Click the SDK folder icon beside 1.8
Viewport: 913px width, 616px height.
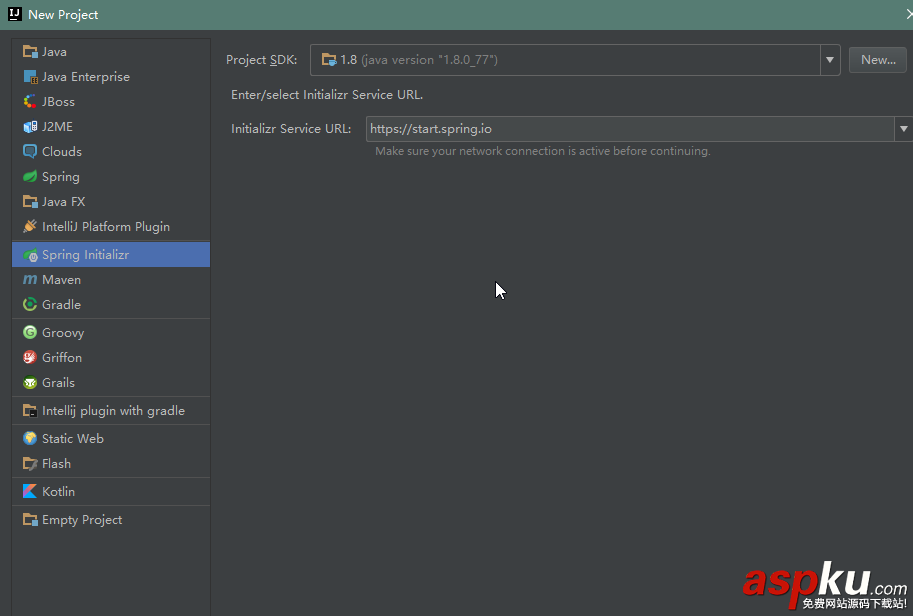click(329, 59)
